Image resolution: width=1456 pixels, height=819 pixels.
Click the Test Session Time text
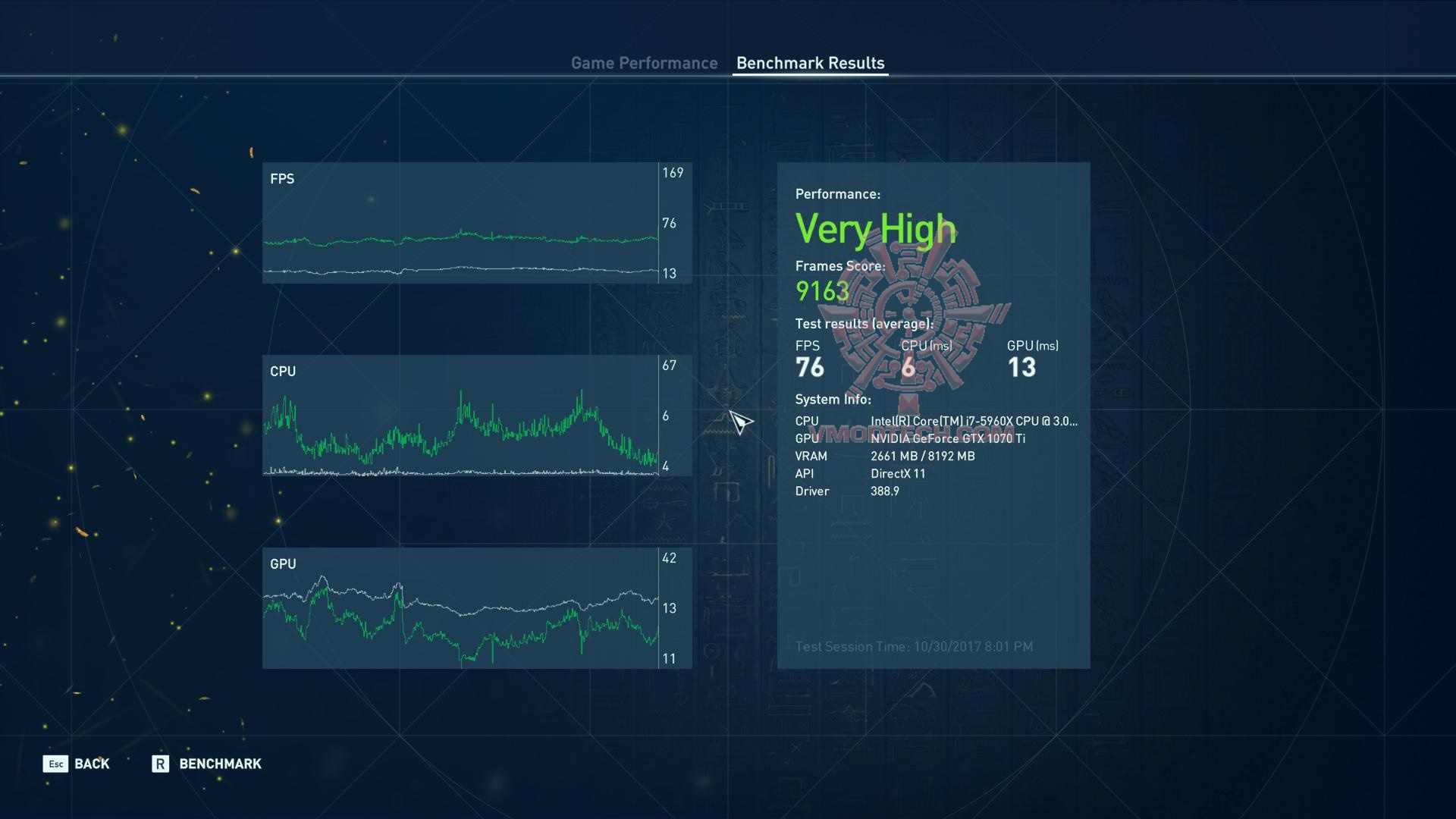tap(914, 646)
